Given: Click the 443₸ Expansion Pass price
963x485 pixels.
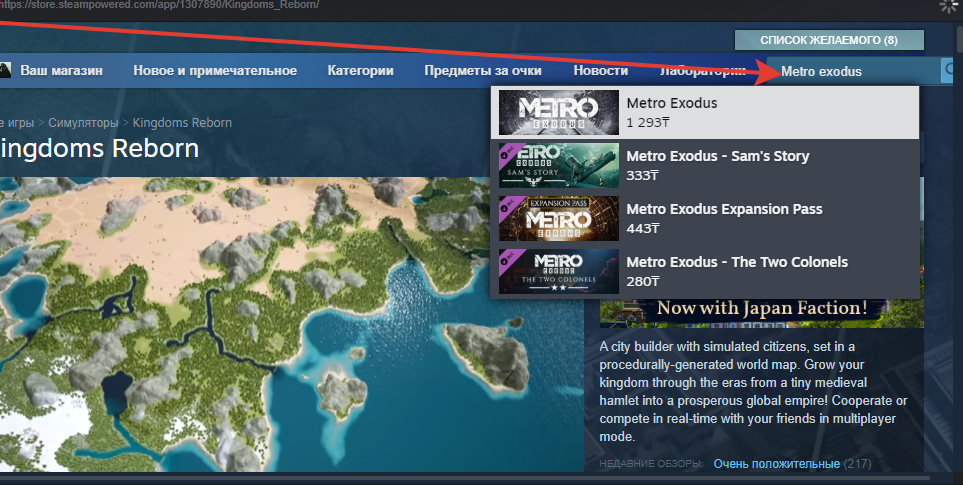Looking at the screenshot, I should (x=643, y=228).
